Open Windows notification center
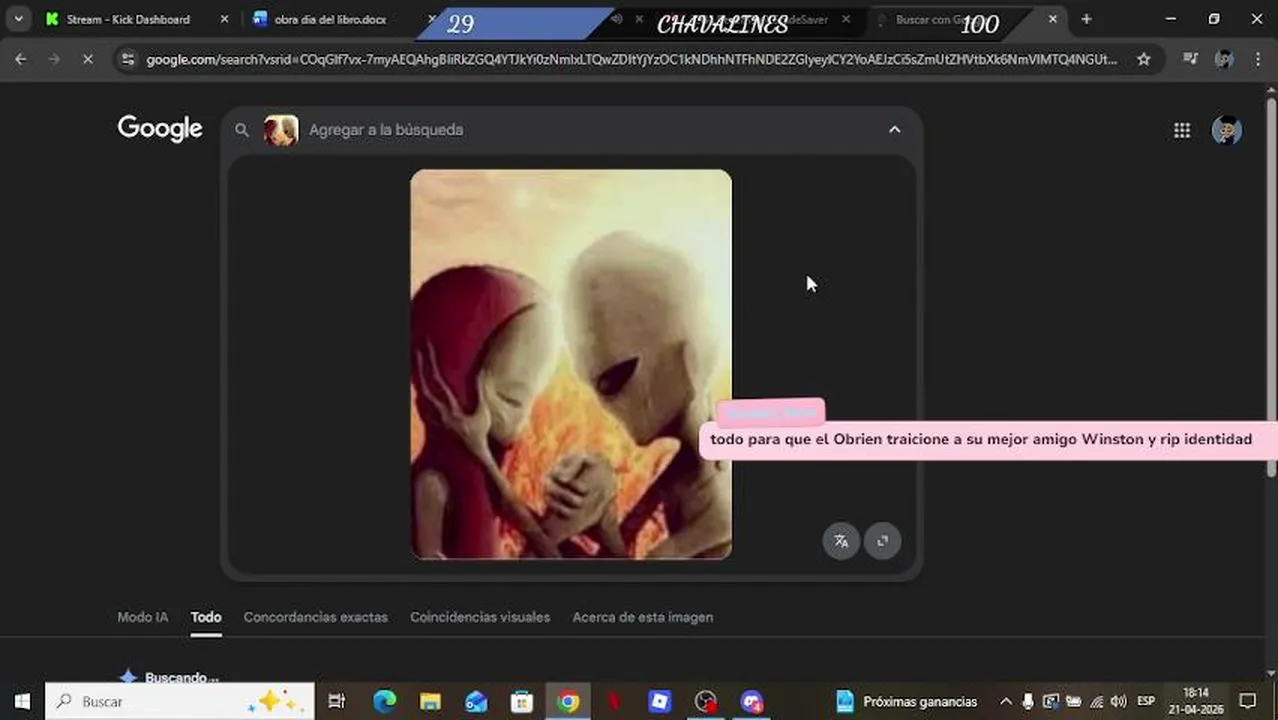Screen dimensions: 1278x720 pyautogui.click(x=1248, y=702)
